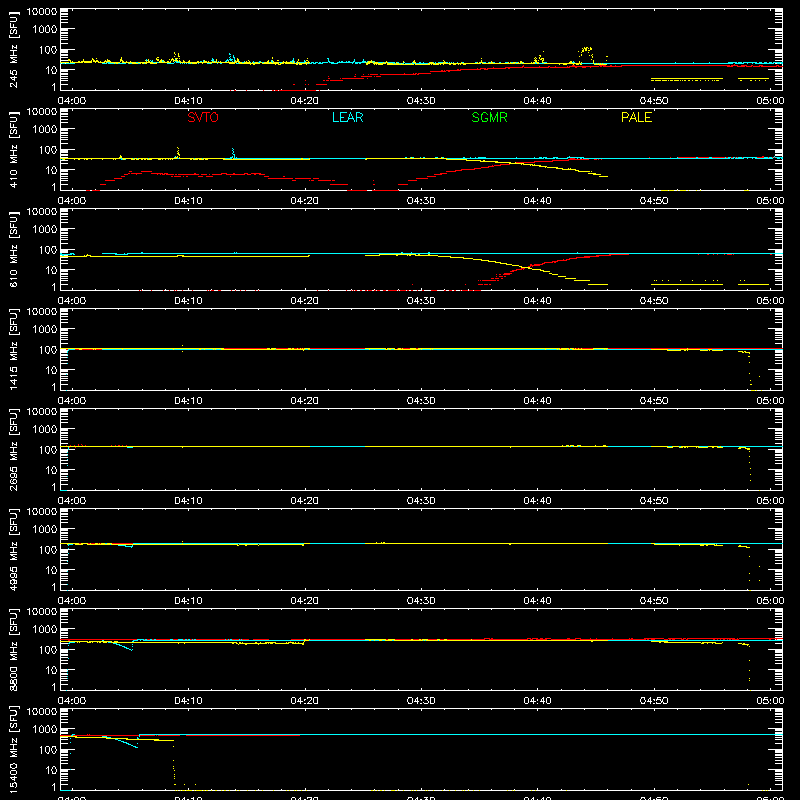Click 04:50 tick under the 2695 MHz plot
Screen dimensions: 800x800
tap(654, 501)
